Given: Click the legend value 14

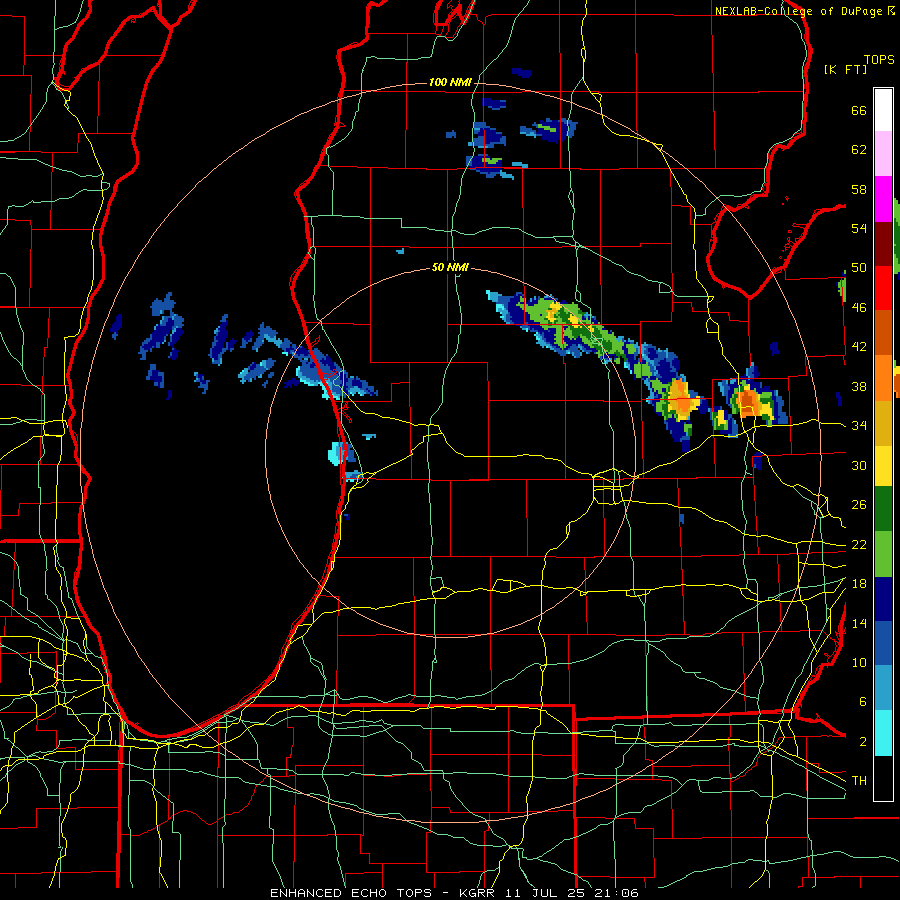Looking at the screenshot, I should tap(859, 623).
